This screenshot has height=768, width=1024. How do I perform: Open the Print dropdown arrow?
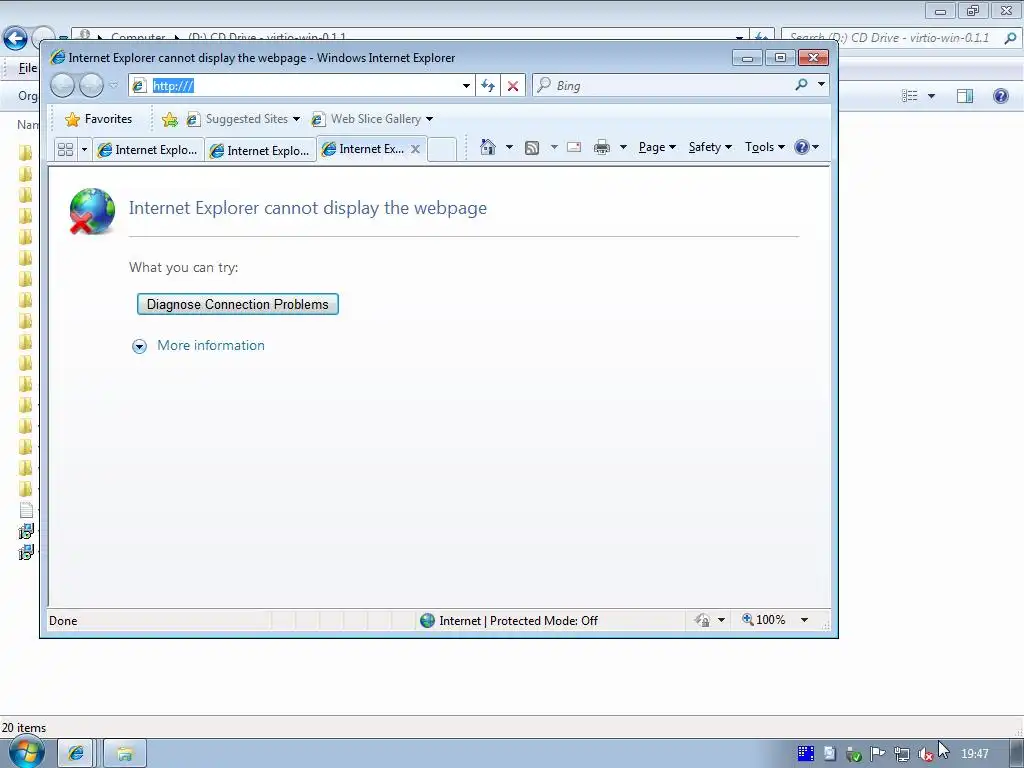(623, 147)
